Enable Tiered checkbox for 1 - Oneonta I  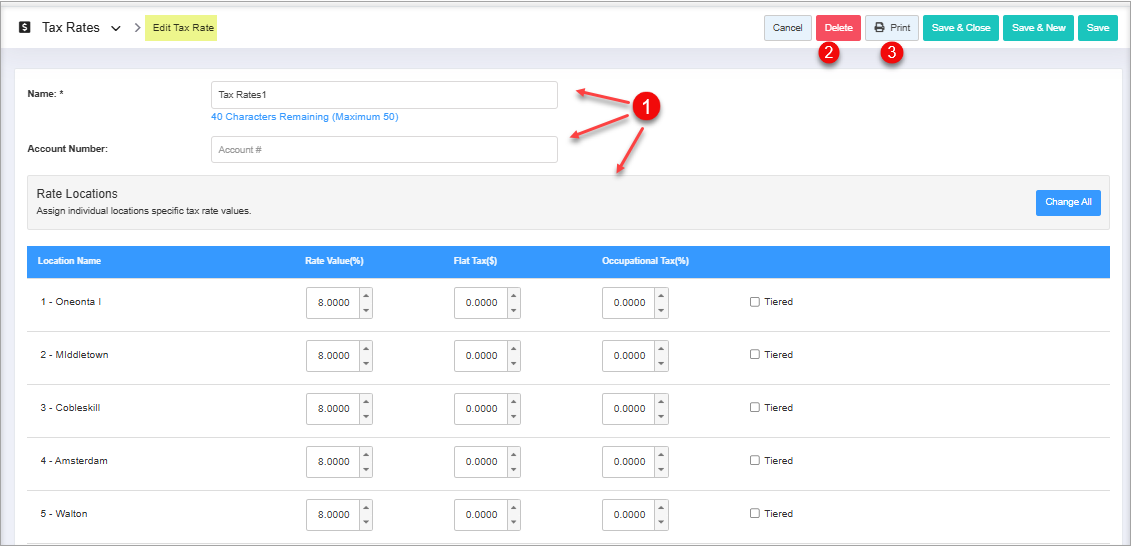[755, 302]
